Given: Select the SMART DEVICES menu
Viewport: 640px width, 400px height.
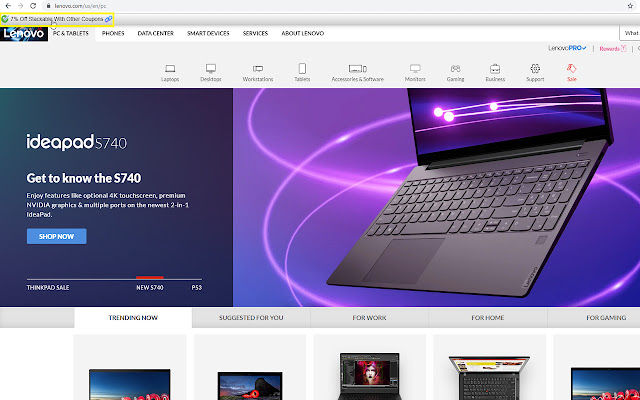Looking at the screenshot, I should [208, 33].
